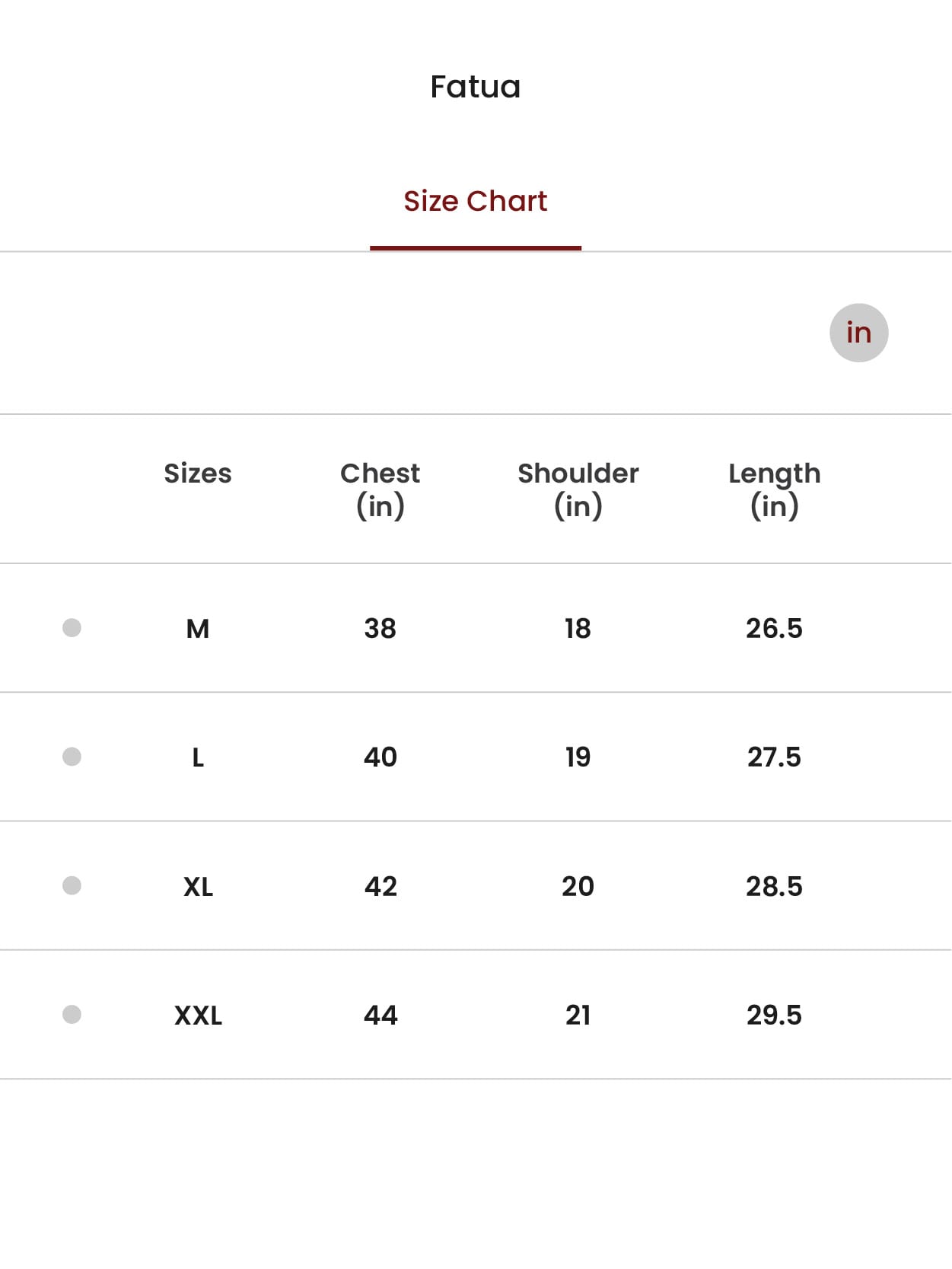Click the M size label

pos(198,629)
